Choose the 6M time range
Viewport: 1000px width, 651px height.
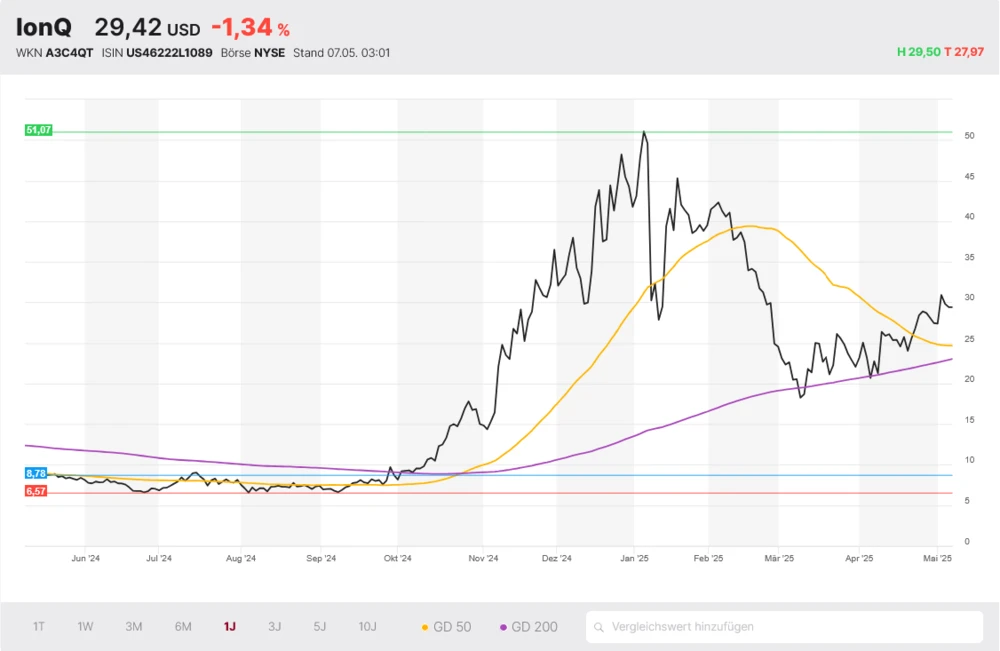click(x=183, y=627)
